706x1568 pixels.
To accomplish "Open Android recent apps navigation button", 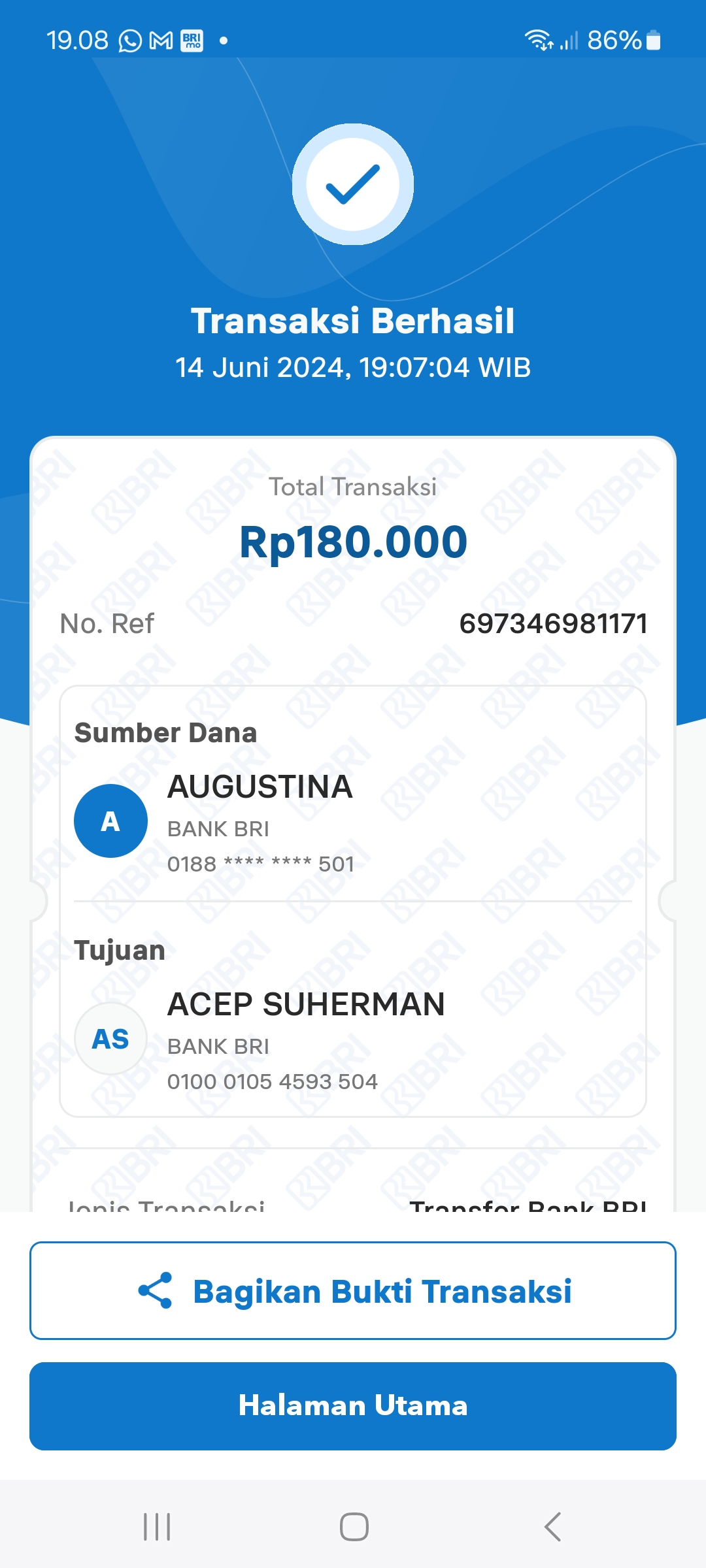I will (x=157, y=1527).
